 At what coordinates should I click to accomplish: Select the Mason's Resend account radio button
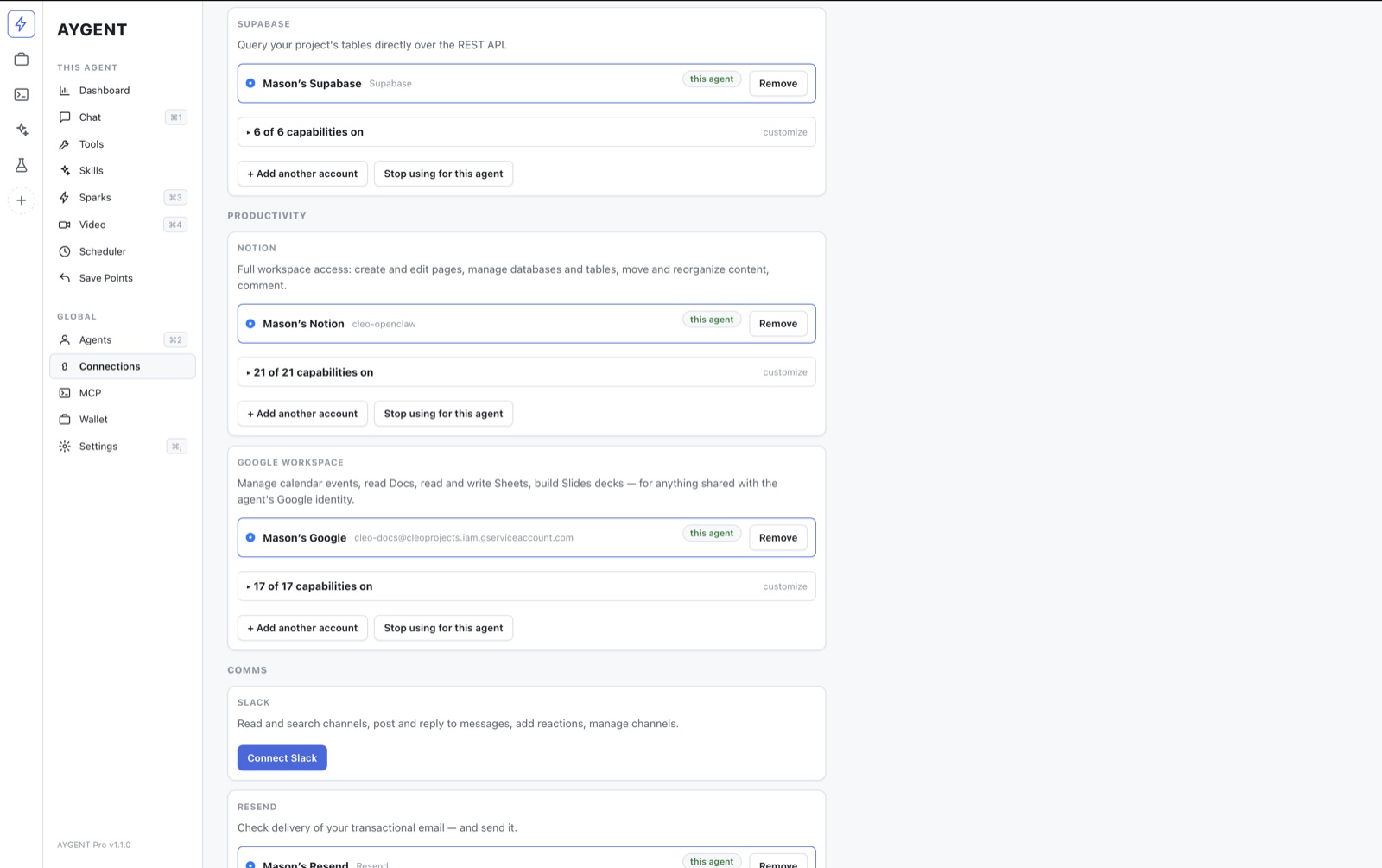(250, 864)
